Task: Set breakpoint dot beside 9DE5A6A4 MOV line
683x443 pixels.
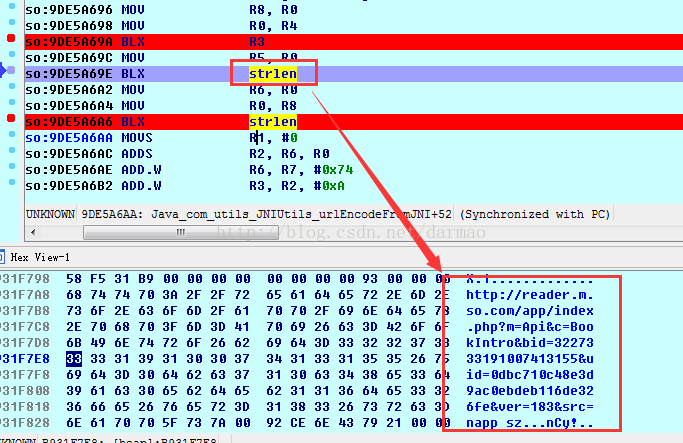Action: 12,102
